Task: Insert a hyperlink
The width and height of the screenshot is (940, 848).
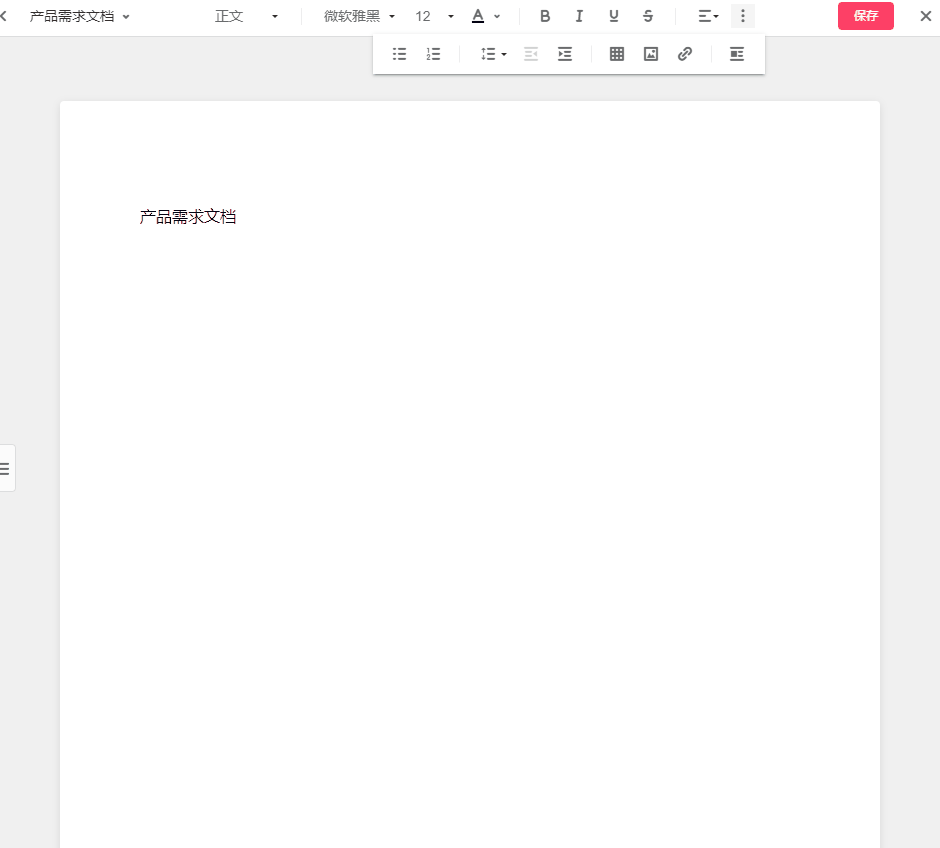Action: click(x=685, y=54)
